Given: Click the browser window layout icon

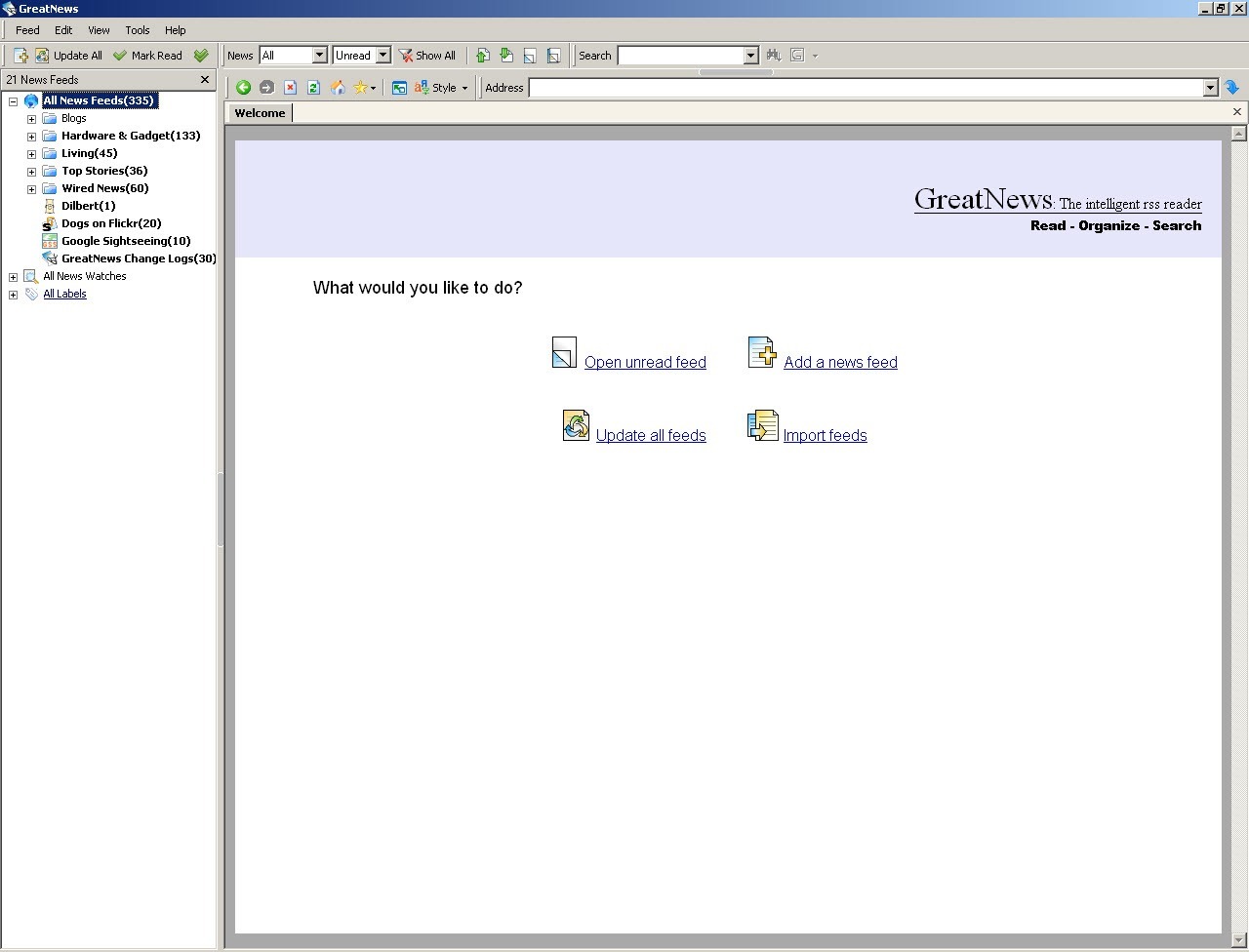Looking at the screenshot, I should tap(399, 88).
